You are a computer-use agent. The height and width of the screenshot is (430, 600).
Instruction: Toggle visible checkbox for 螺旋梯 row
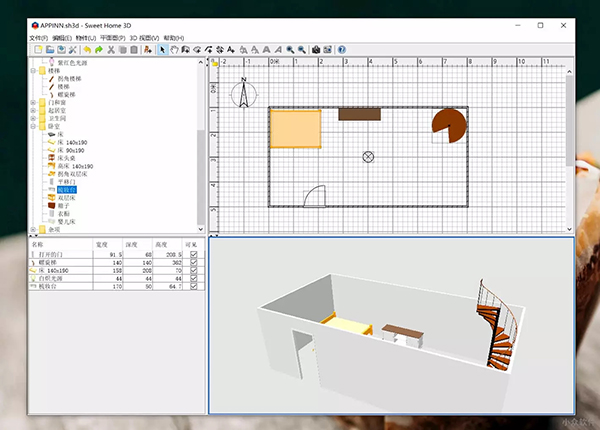click(194, 263)
